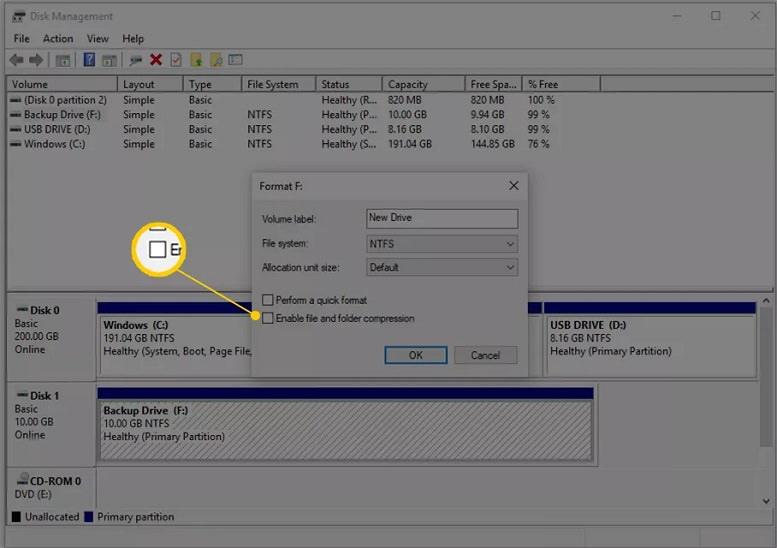Click the Disk 0 drive icon
777x548 pixels.
point(22,310)
